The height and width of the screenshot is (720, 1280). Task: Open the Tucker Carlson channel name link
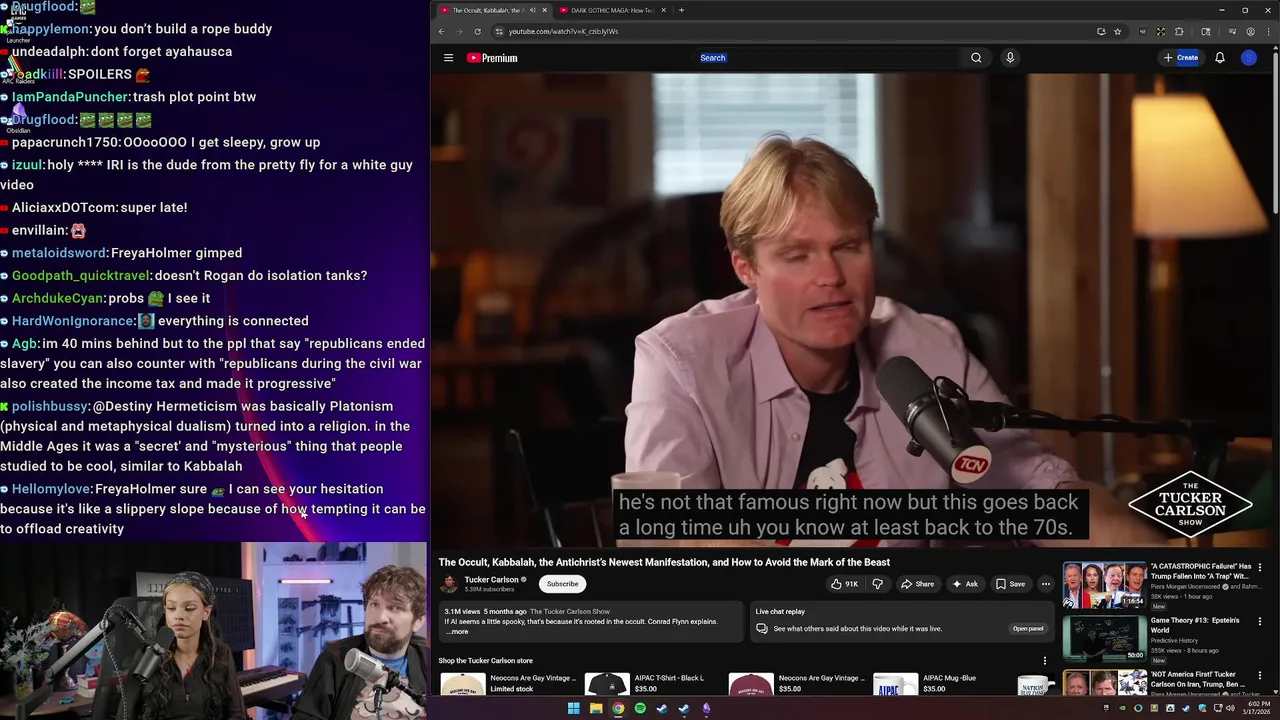click(491, 580)
